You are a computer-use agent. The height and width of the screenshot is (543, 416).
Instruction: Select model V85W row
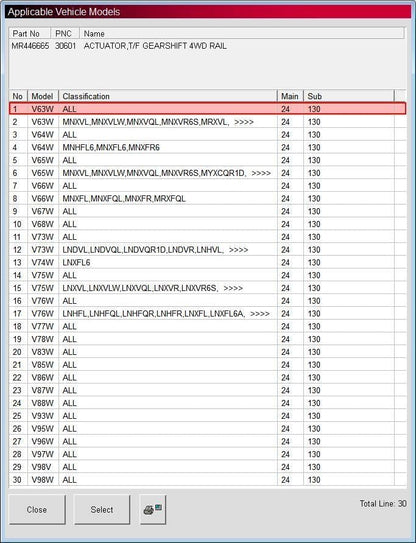[207, 365]
